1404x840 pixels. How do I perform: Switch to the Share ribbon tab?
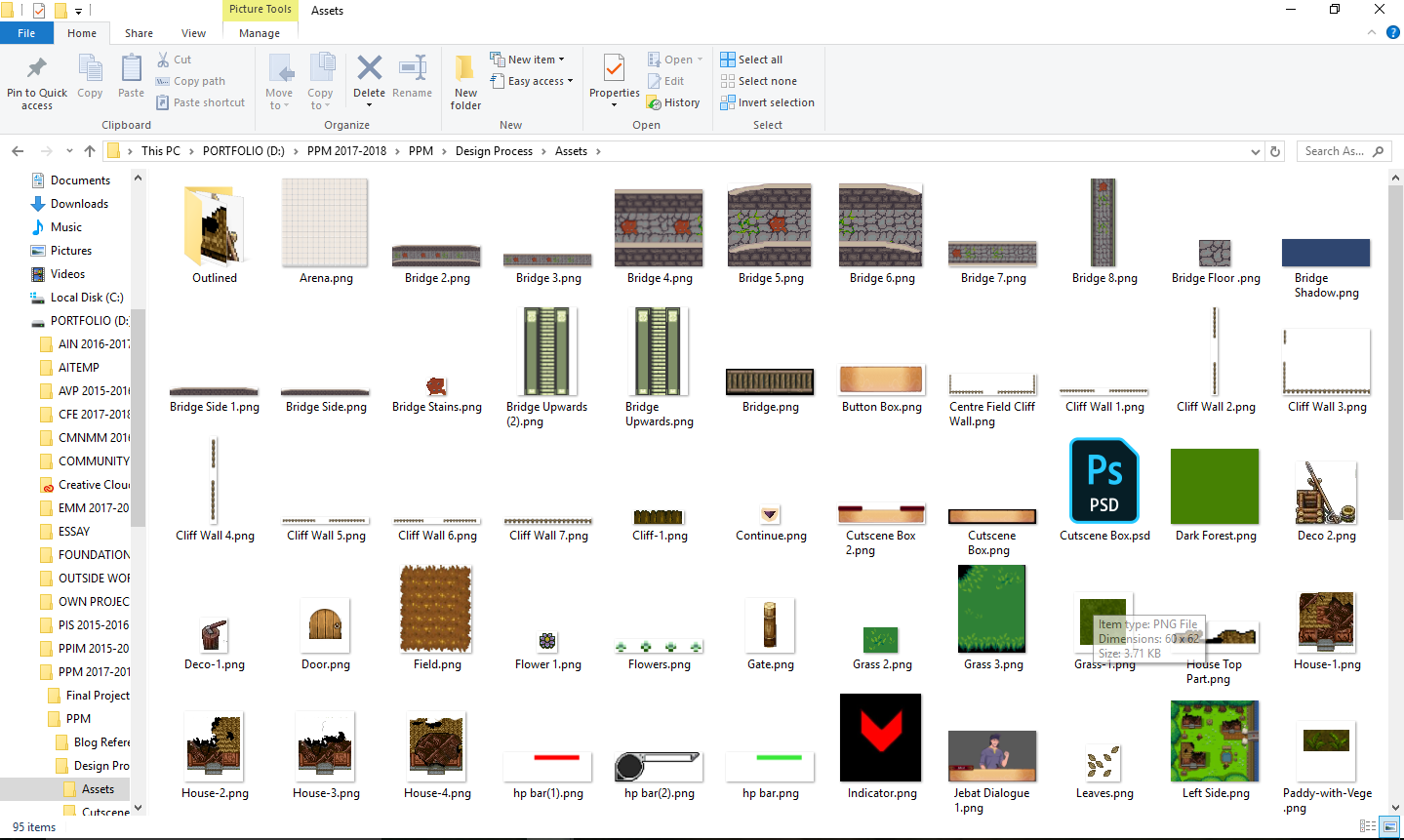tap(139, 33)
